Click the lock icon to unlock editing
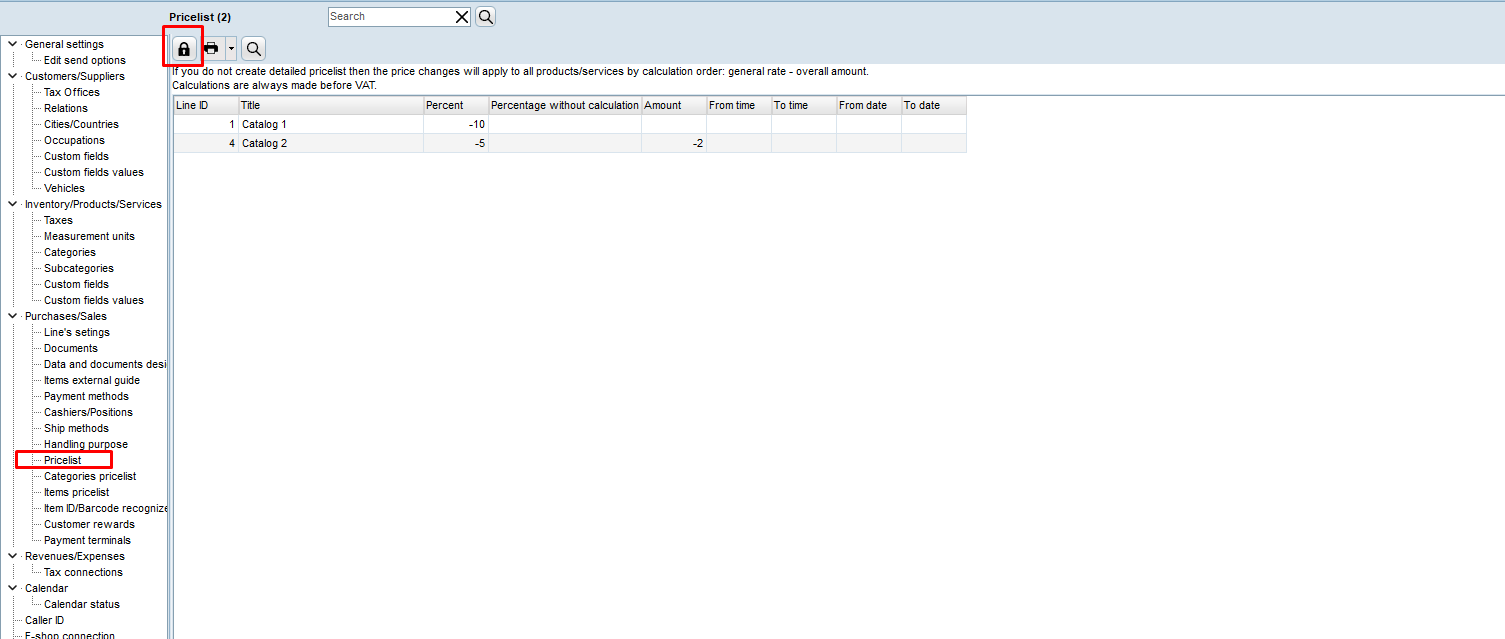 pos(183,48)
